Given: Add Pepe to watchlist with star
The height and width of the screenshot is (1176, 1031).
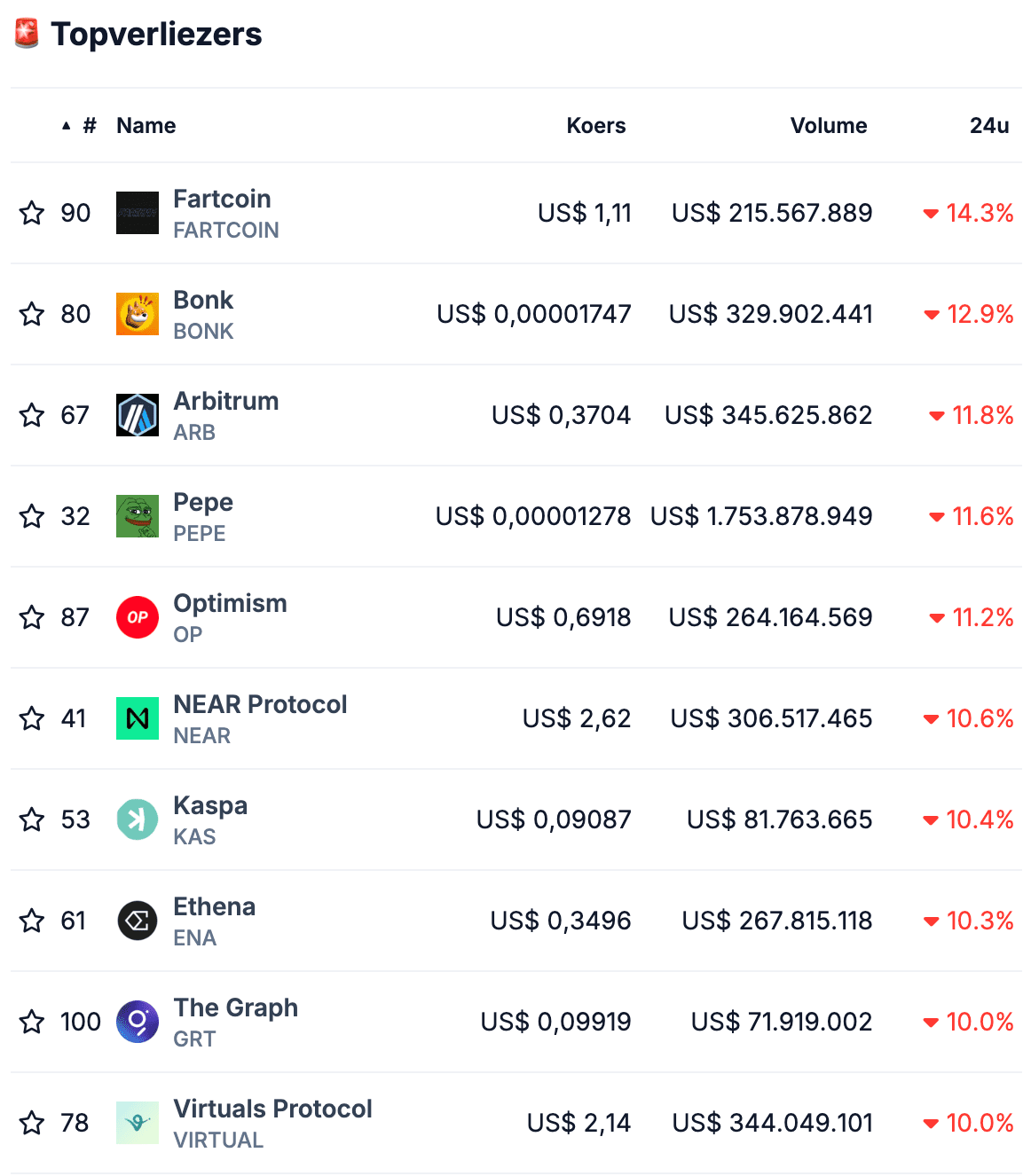Looking at the screenshot, I should pos(32,516).
